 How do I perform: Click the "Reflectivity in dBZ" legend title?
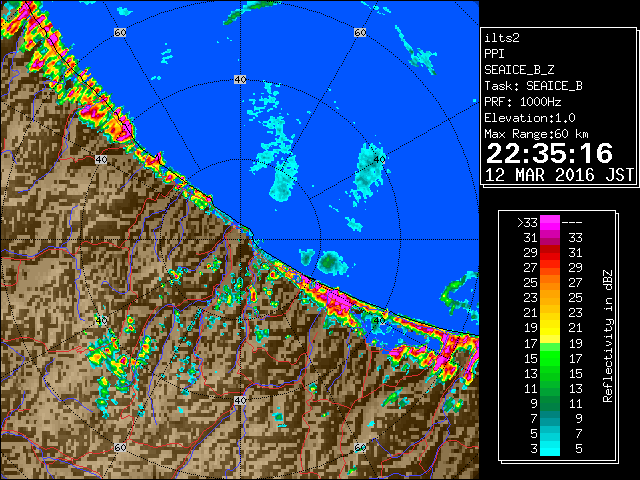[607, 336]
